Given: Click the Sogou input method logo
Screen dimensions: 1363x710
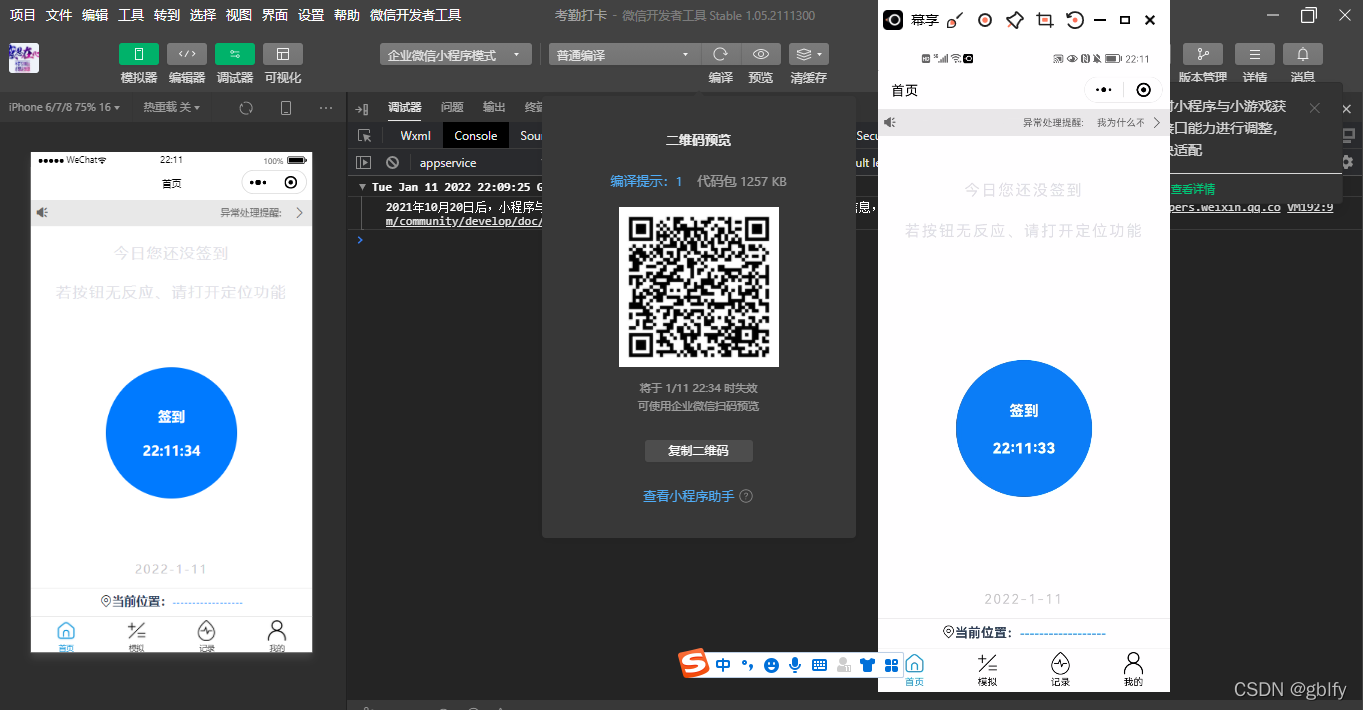Looking at the screenshot, I should 694,664.
